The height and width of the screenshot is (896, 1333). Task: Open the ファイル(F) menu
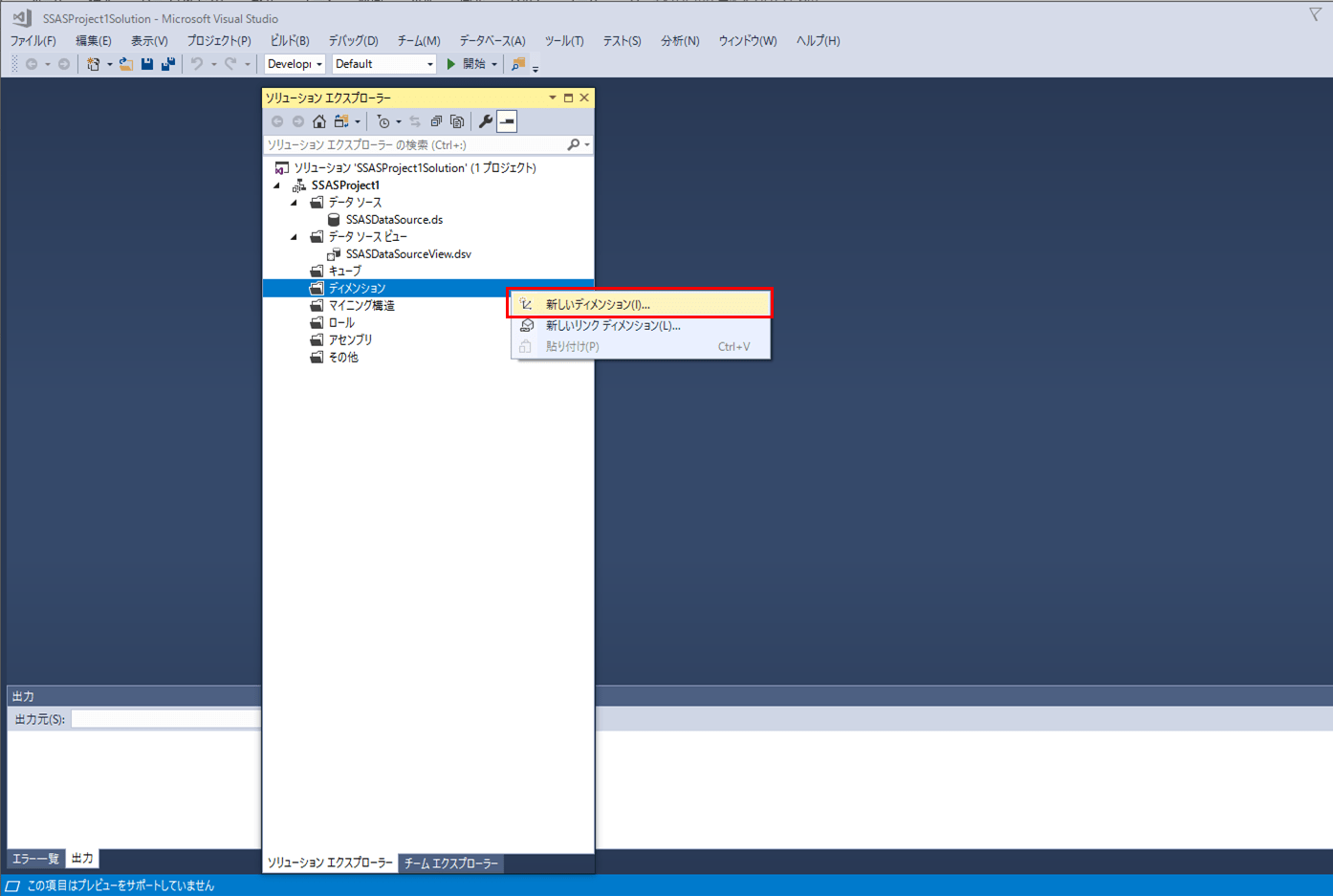[33, 41]
